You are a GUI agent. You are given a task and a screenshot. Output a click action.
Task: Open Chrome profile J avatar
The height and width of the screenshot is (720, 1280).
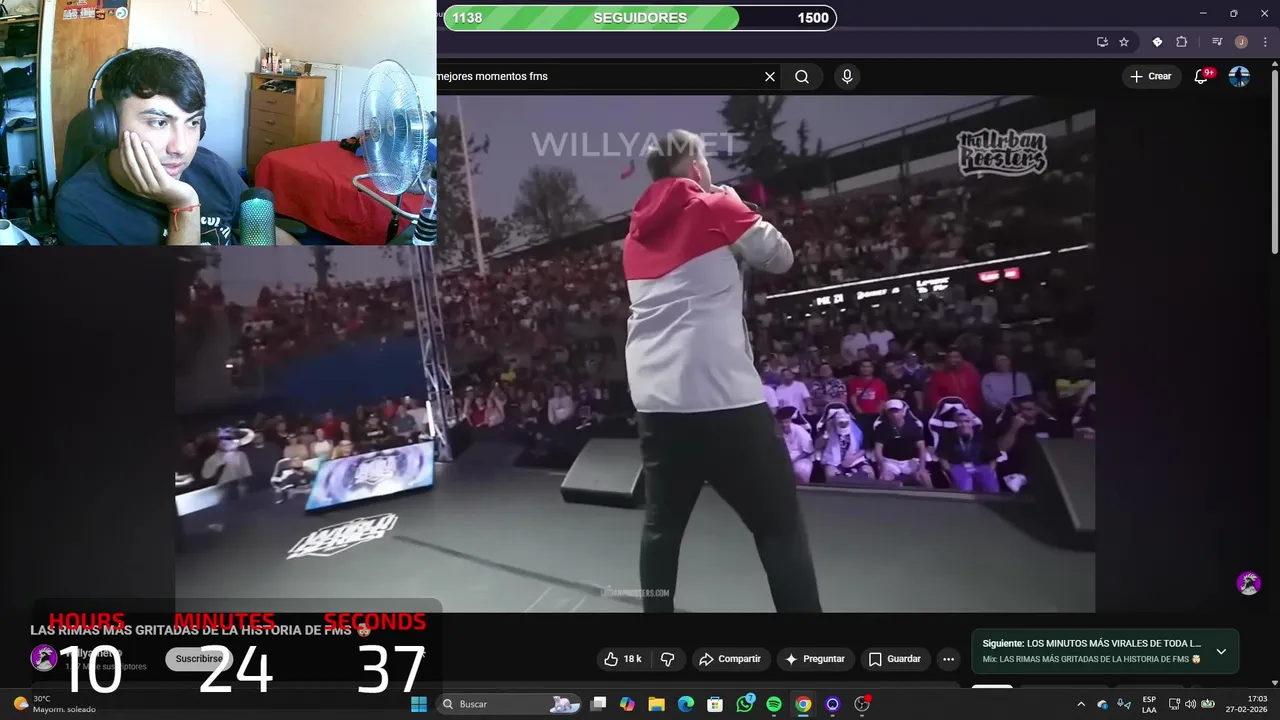[x=1241, y=42]
